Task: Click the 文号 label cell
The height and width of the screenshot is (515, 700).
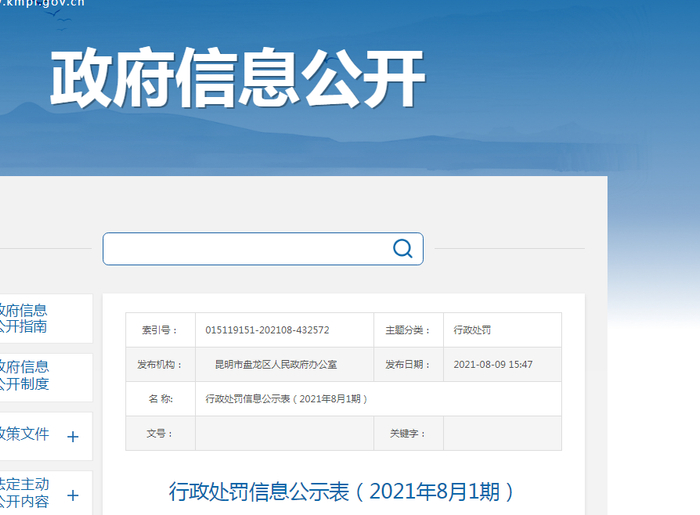Action: tap(160, 433)
